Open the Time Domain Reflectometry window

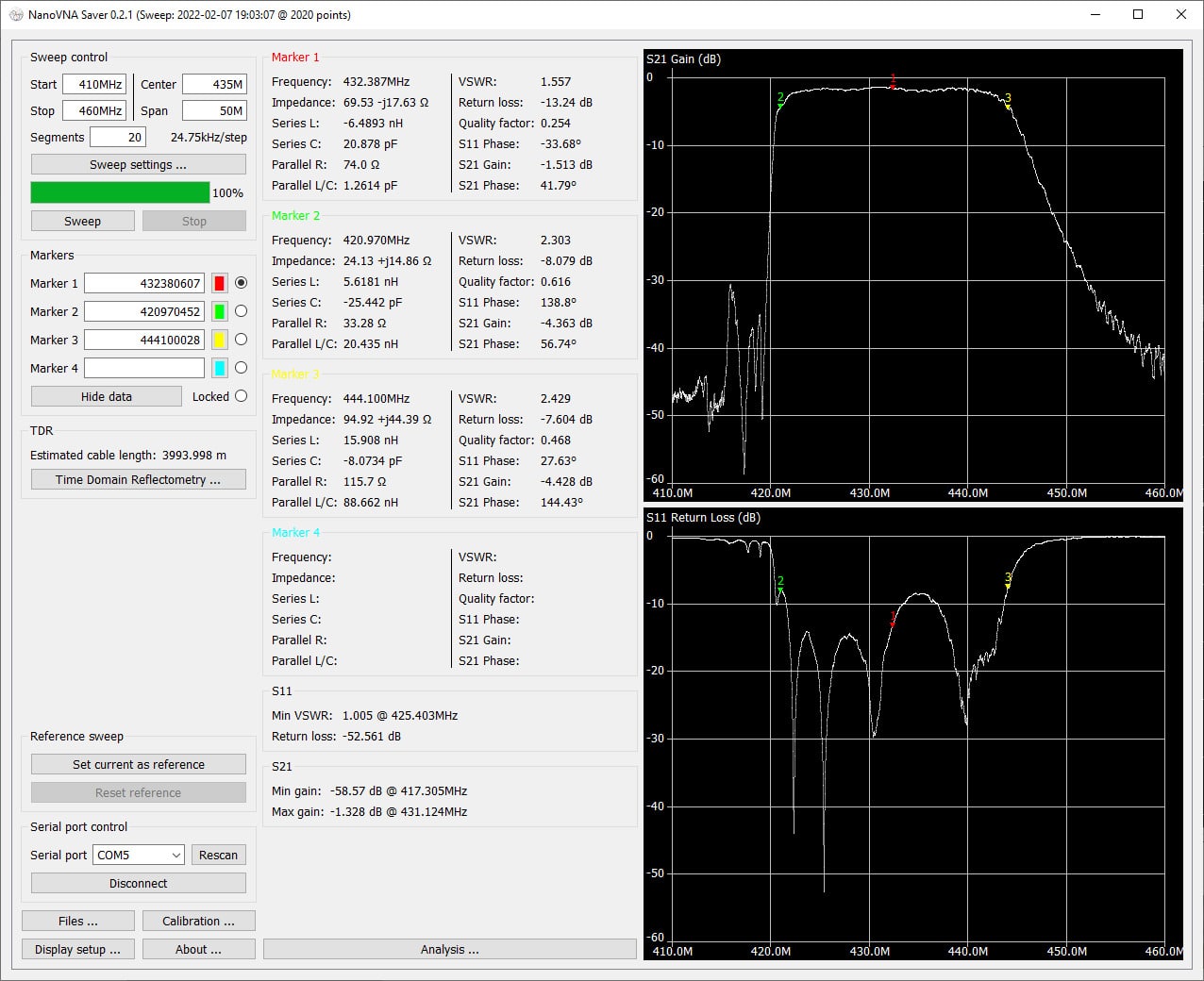point(139,479)
